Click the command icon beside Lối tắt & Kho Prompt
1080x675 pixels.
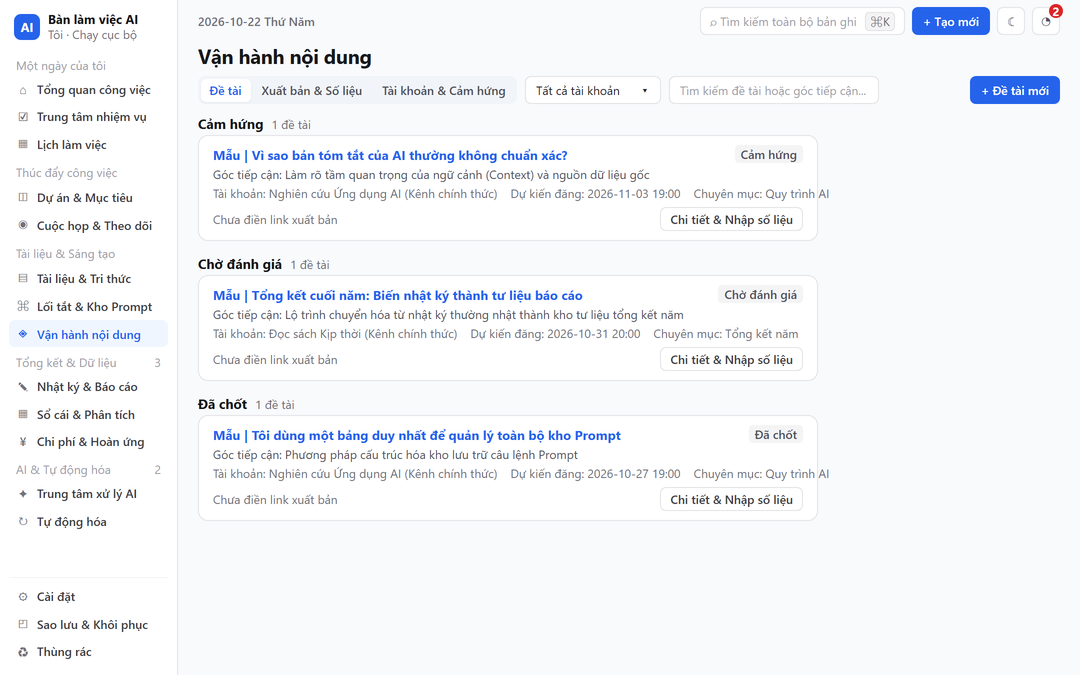click(23, 307)
